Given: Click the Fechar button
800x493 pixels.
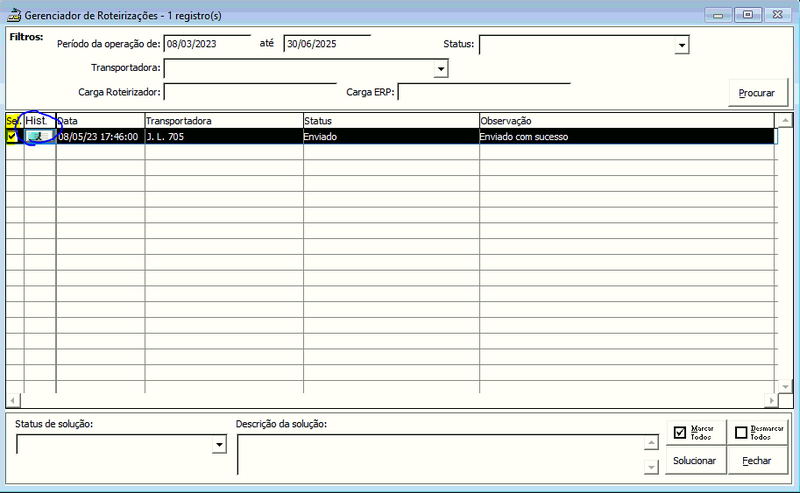Looking at the screenshot, I should tap(758, 460).
